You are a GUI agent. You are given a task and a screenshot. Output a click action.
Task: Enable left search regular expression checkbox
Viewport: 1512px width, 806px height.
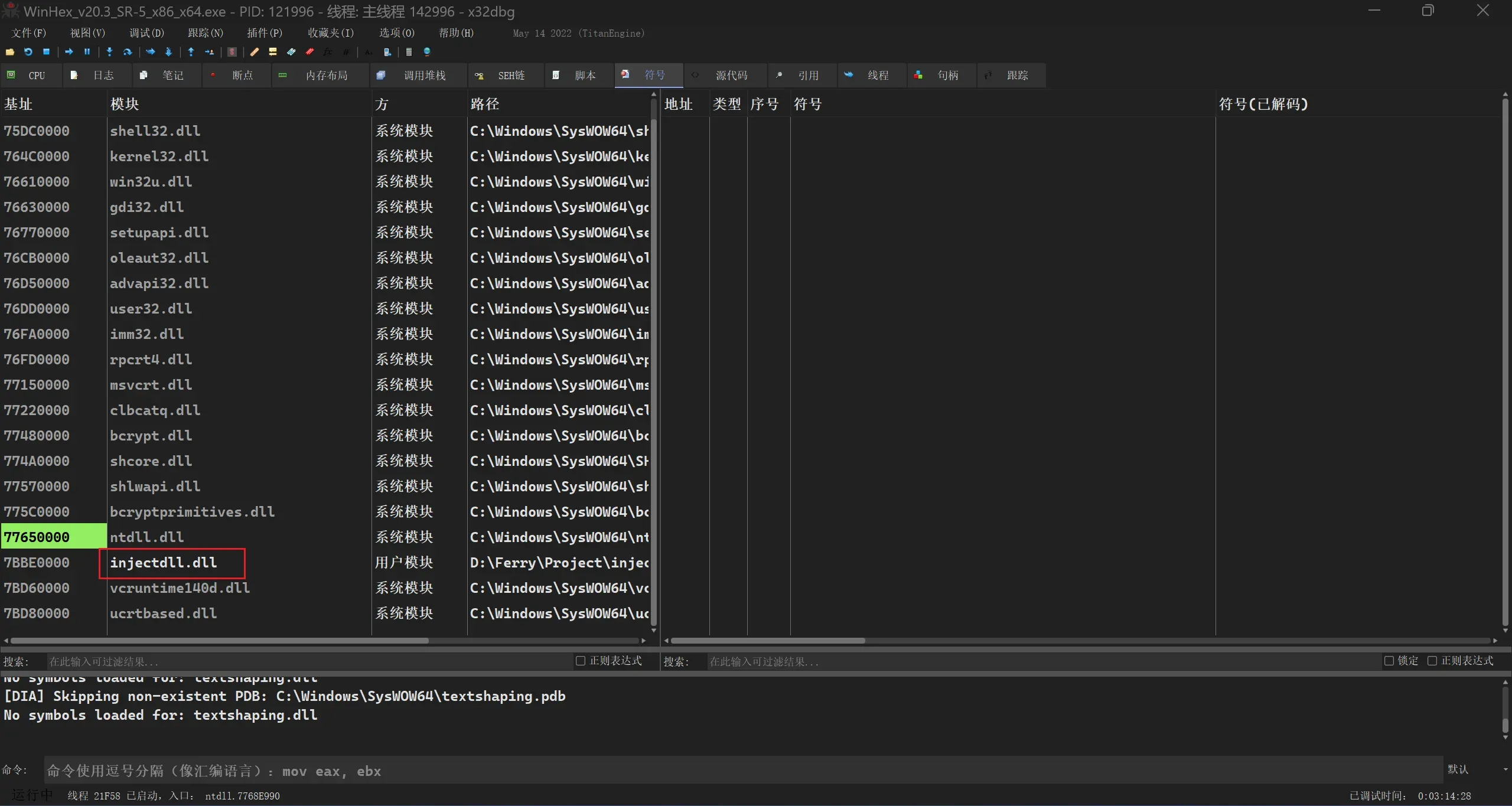[x=581, y=661]
